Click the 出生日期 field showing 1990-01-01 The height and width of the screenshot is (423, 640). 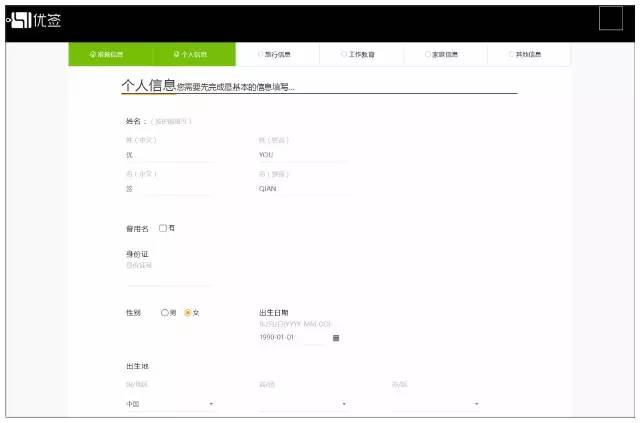coord(293,338)
